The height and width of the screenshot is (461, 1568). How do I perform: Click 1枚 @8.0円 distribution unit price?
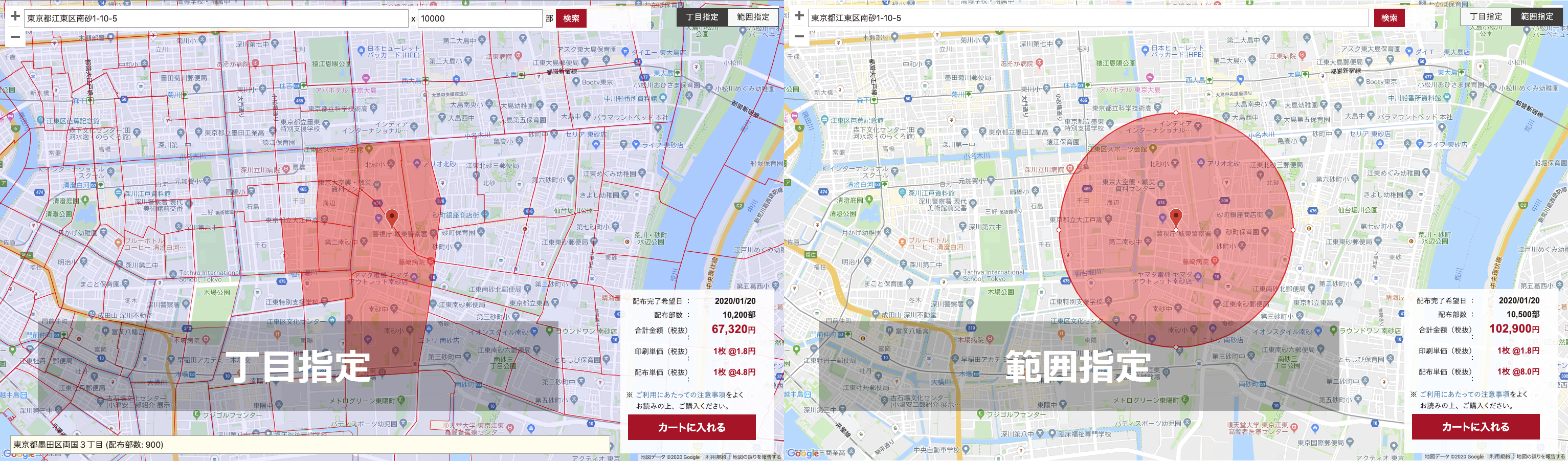pyautogui.click(x=1518, y=371)
